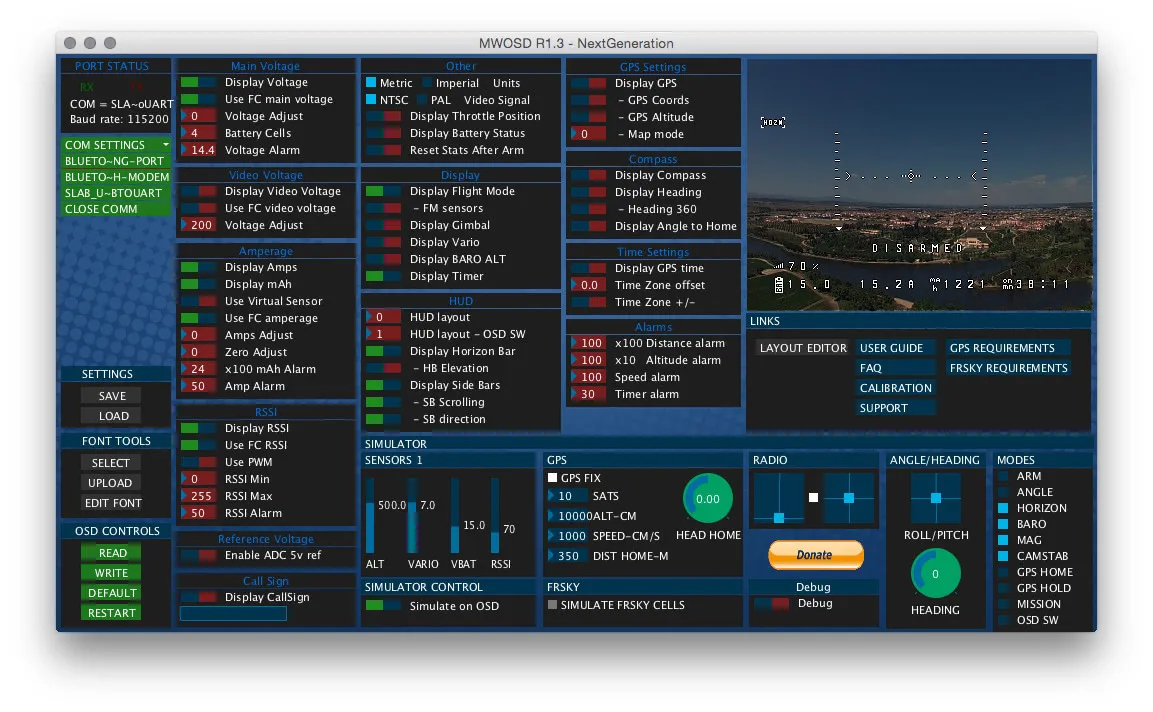This screenshot has width=1153, height=712.
Task: Click the HEADING green dial
Action: tap(935, 574)
